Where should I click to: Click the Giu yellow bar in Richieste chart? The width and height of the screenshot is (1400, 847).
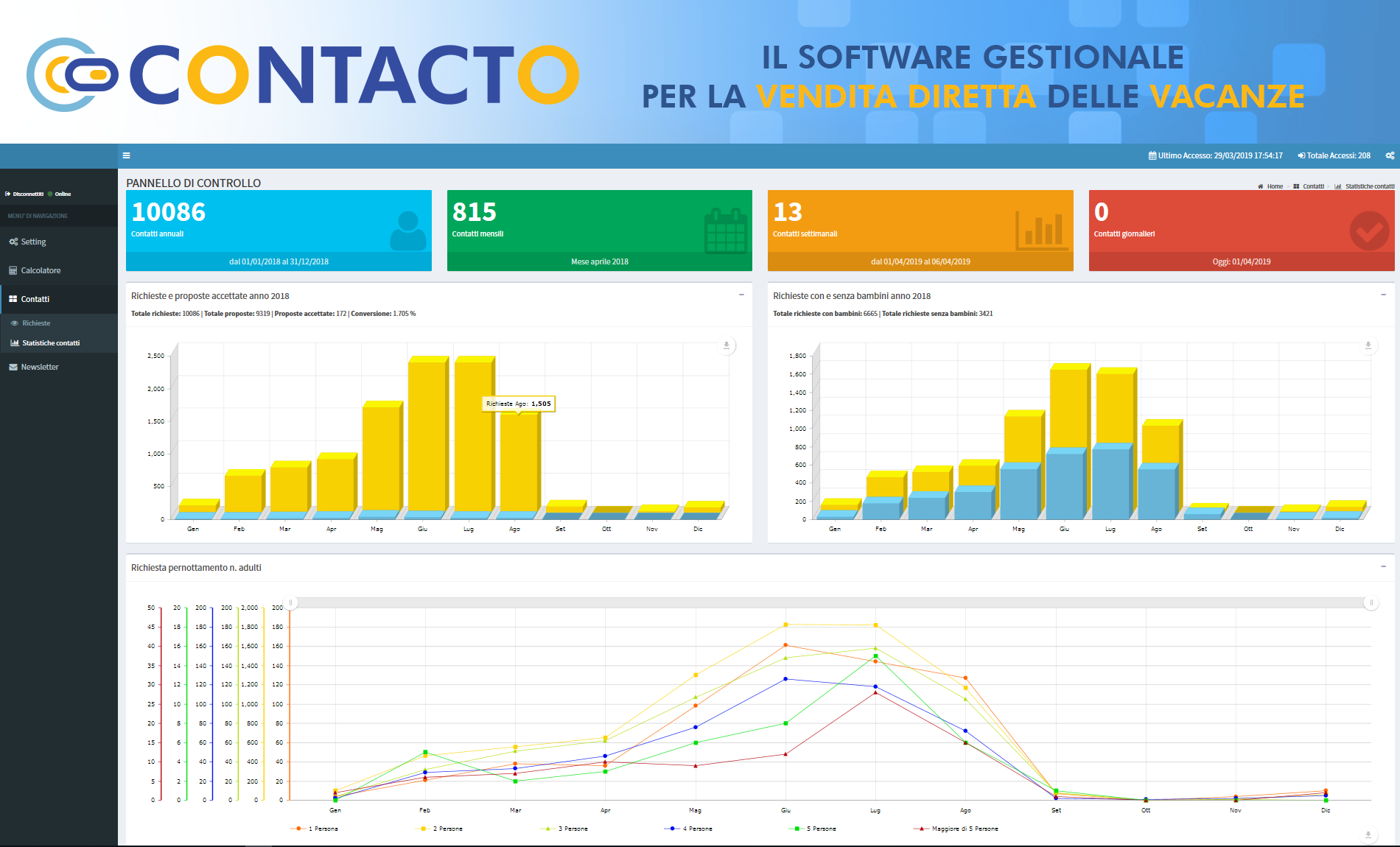(427, 435)
